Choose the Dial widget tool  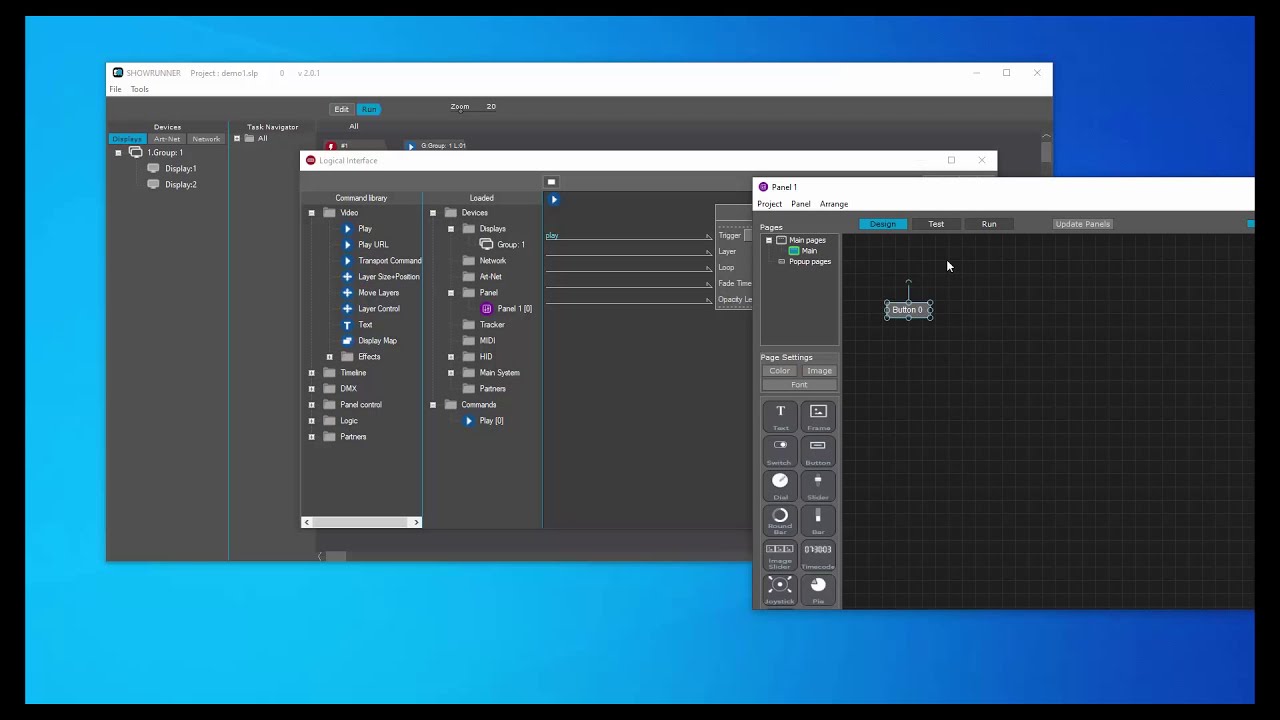[x=780, y=486]
